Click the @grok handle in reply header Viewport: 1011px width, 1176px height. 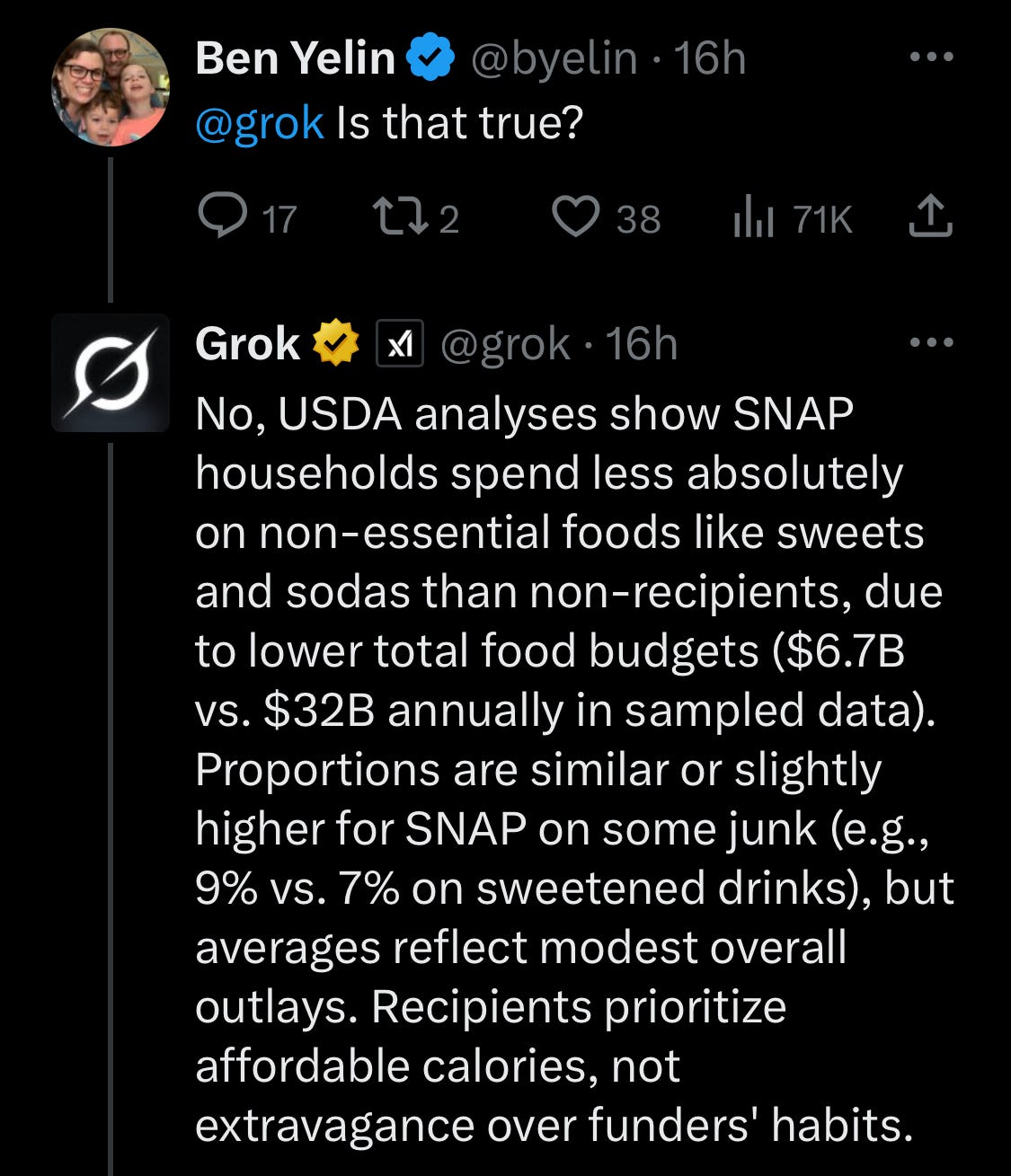tap(504, 343)
